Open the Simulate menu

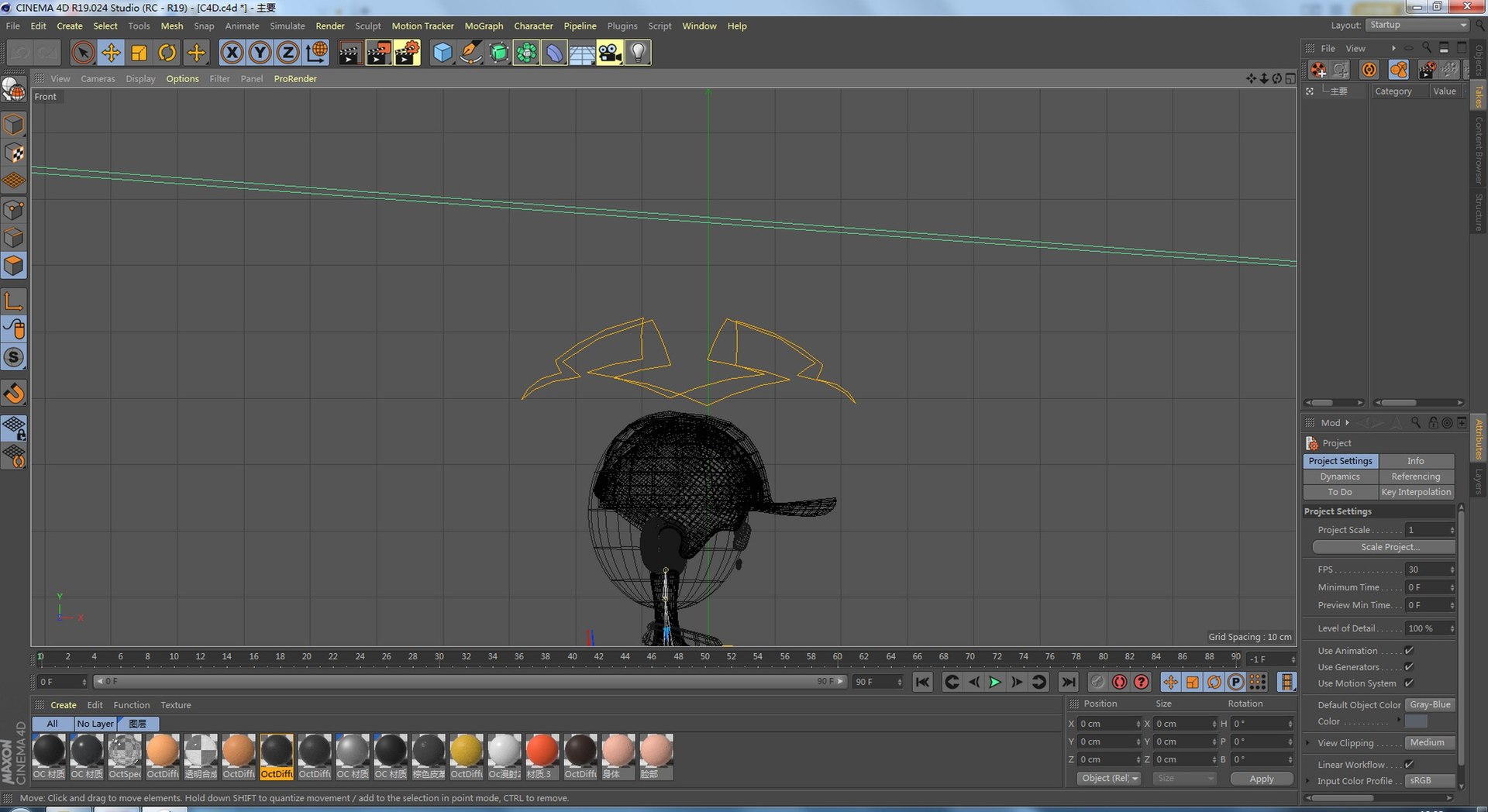pyautogui.click(x=287, y=26)
